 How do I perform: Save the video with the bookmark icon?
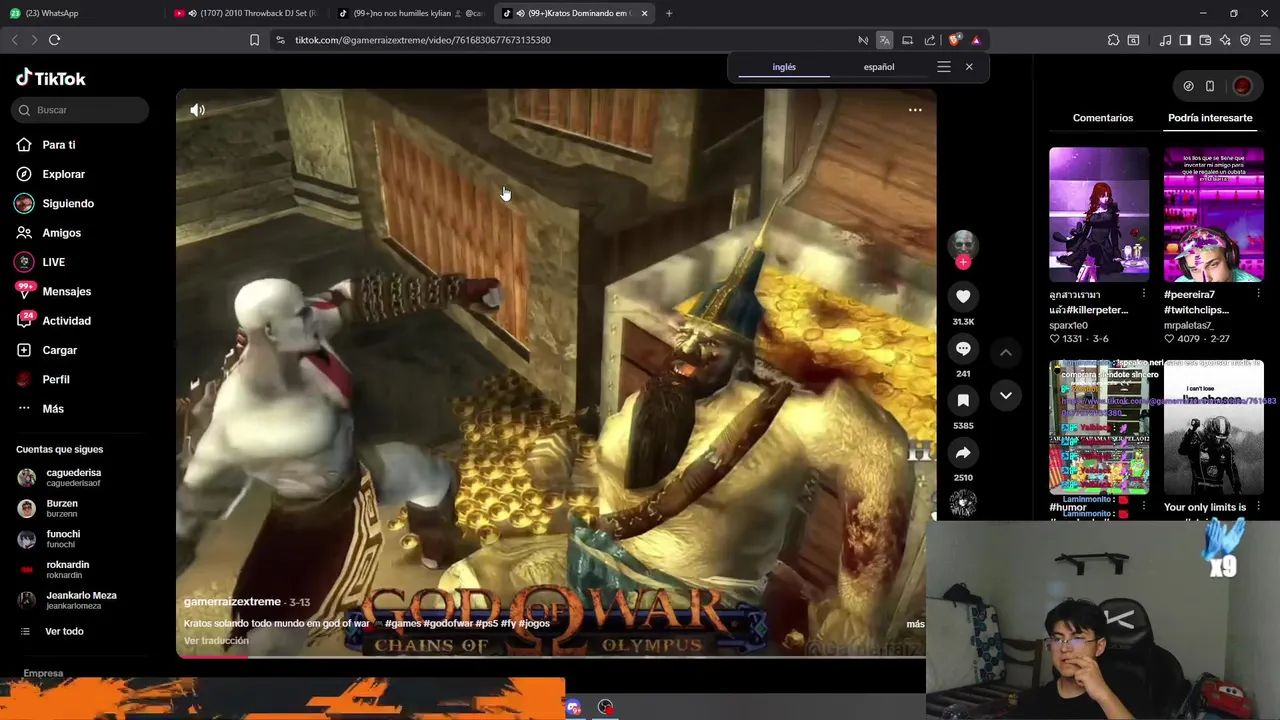(x=963, y=400)
